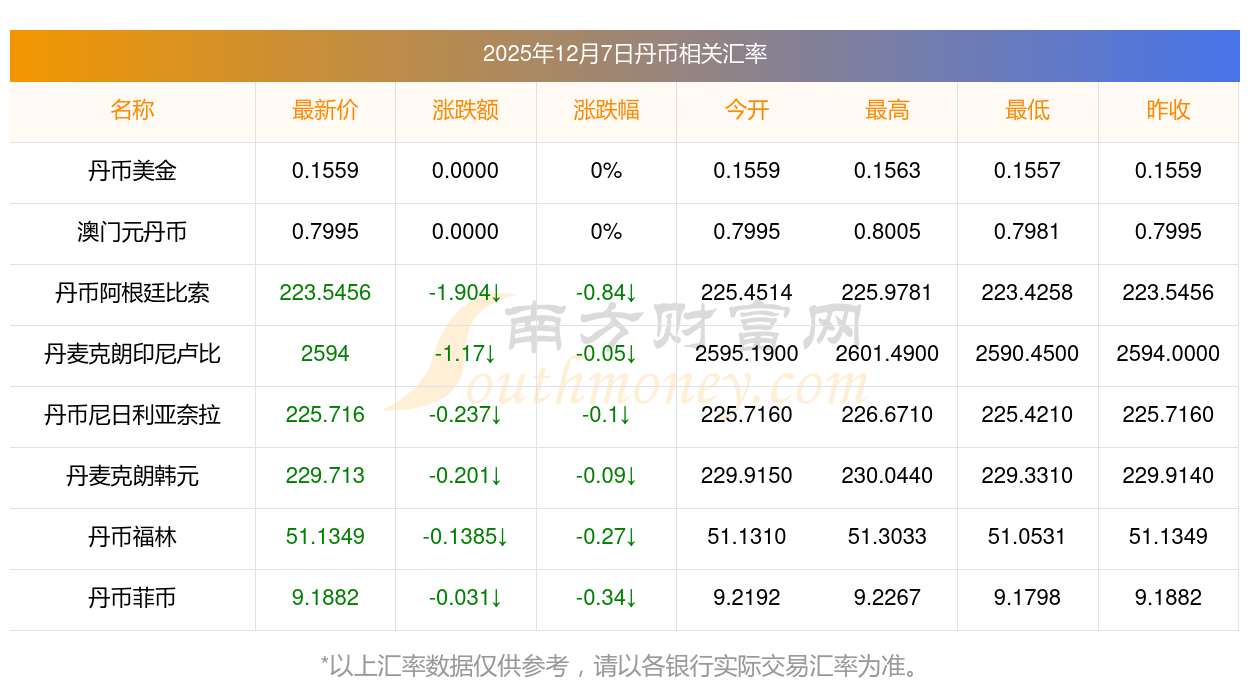This screenshot has height=697, width=1250.
Task: Click the 丹币美金 row name
Action: (132, 171)
